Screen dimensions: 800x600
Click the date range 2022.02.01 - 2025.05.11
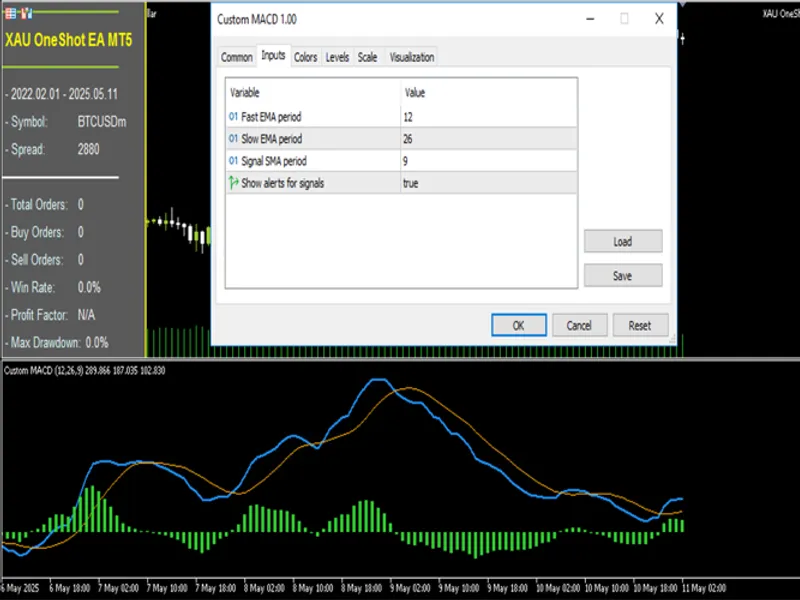64,94
